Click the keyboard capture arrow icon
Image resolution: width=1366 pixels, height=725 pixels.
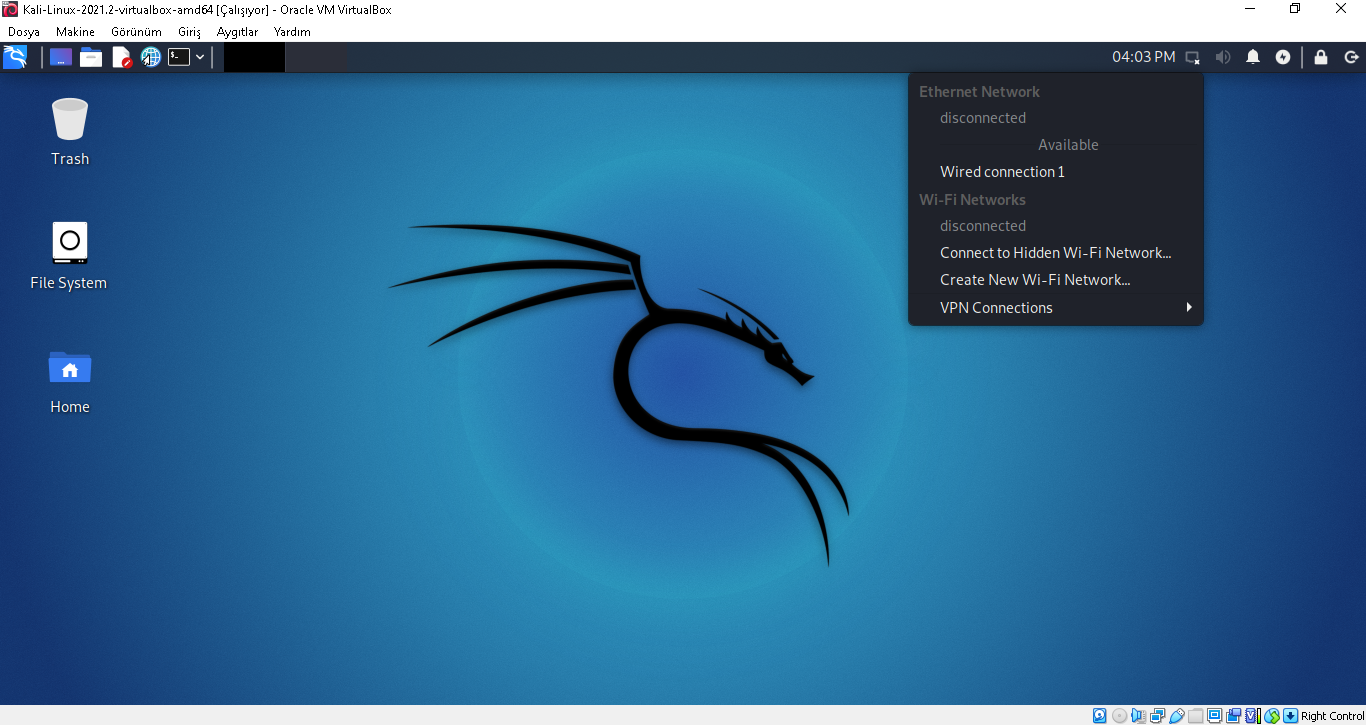pyautogui.click(x=1291, y=716)
